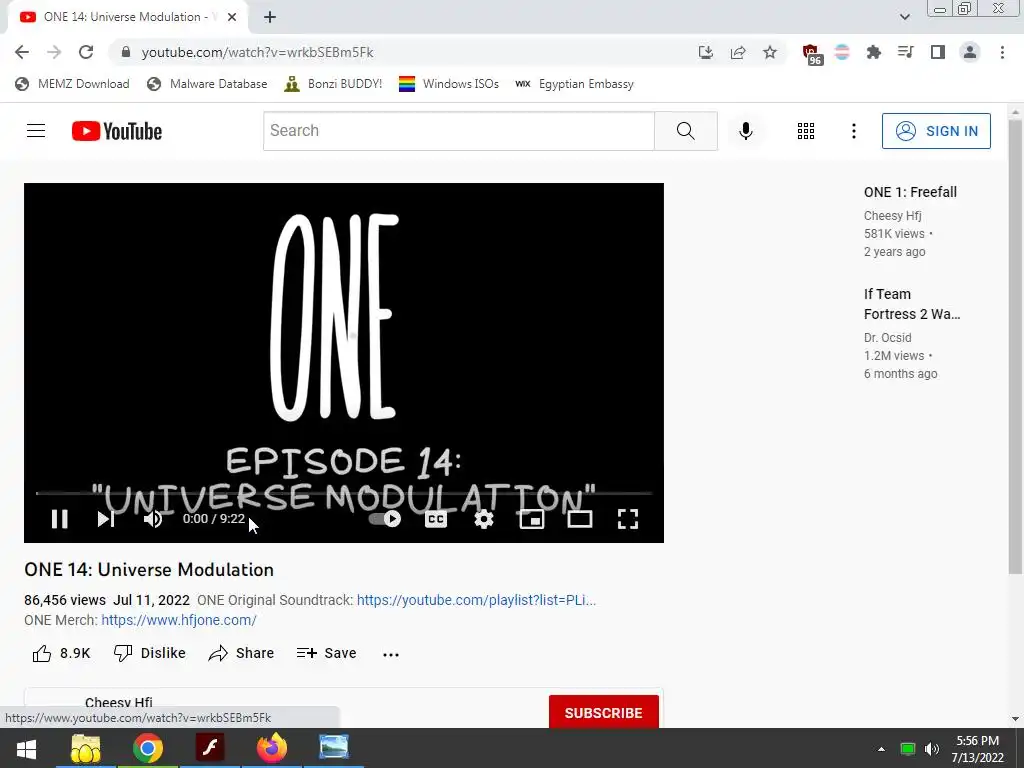Click the install/download page icon in address bar
1024x768 pixels.
(x=705, y=52)
